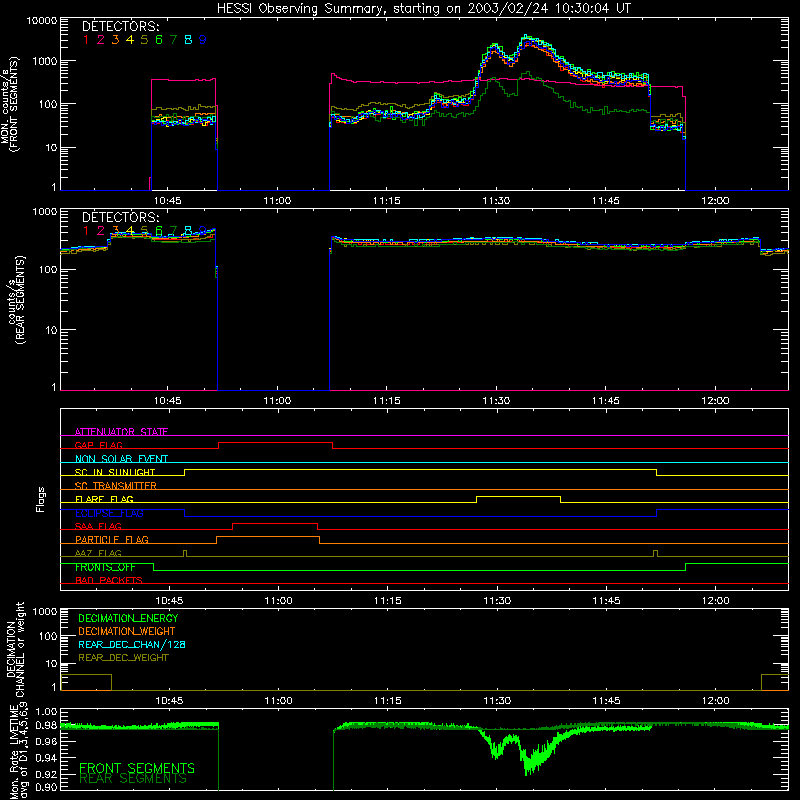
Task: Click the SC_TRANSMITTER flag label
Action: (x=115, y=486)
